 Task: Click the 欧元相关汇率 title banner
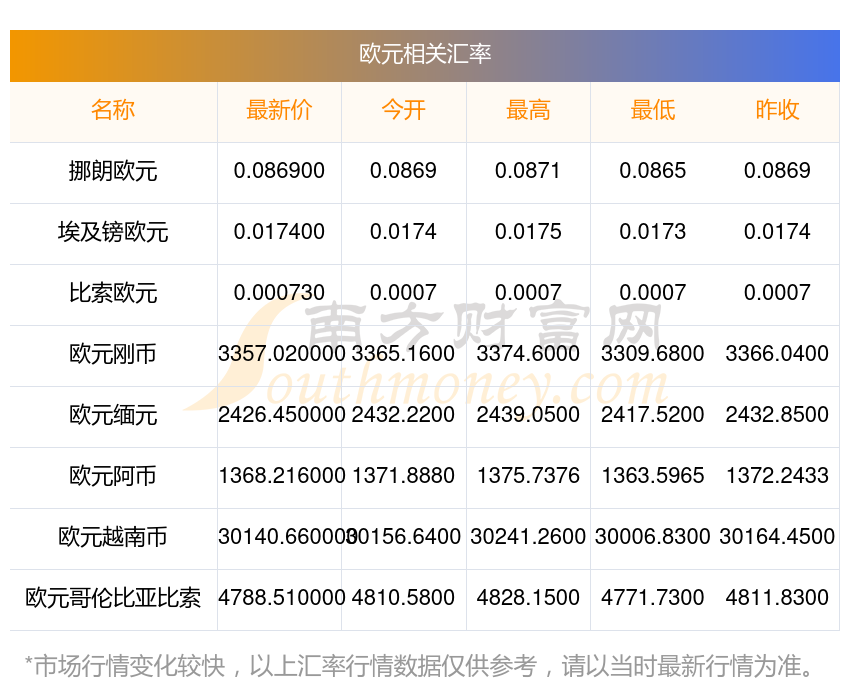[x=425, y=56]
